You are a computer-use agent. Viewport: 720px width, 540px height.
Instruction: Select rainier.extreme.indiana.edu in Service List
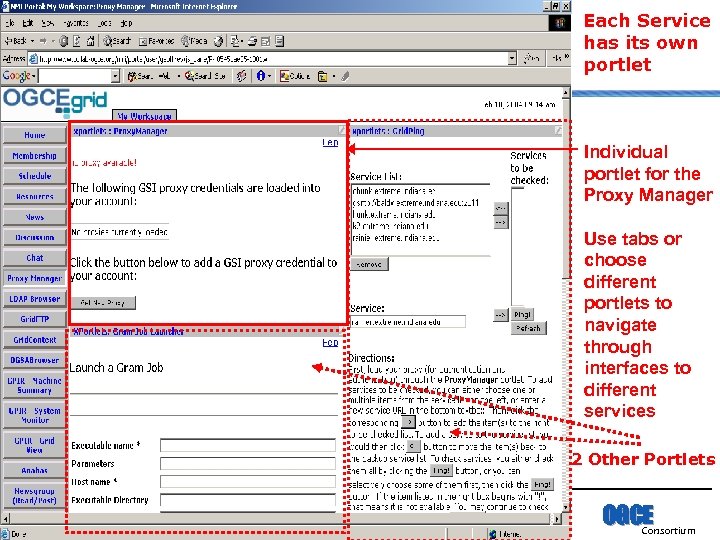pyautogui.click(x=396, y=238)
